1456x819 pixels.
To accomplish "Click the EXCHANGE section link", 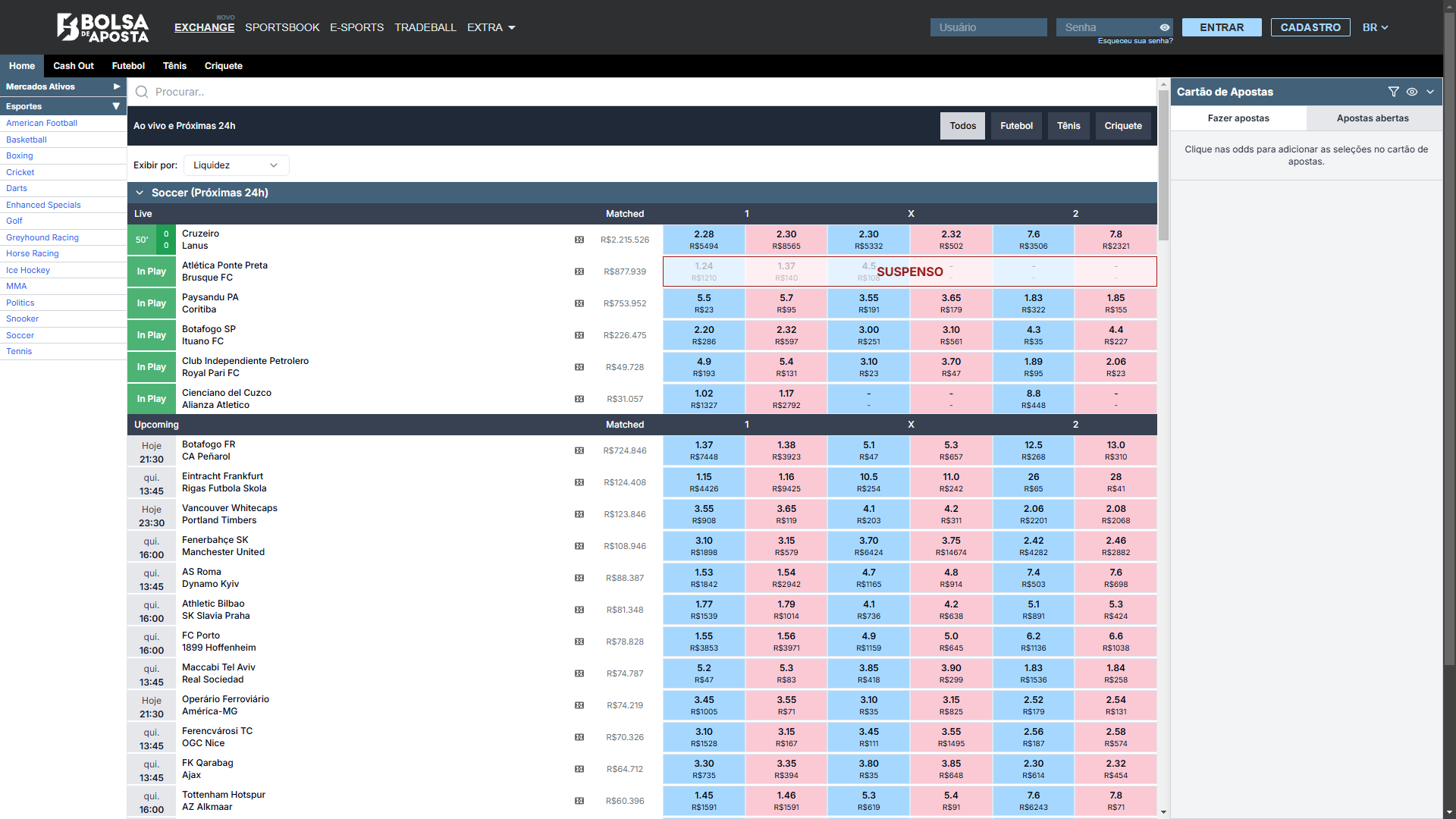I will (204, 27).
